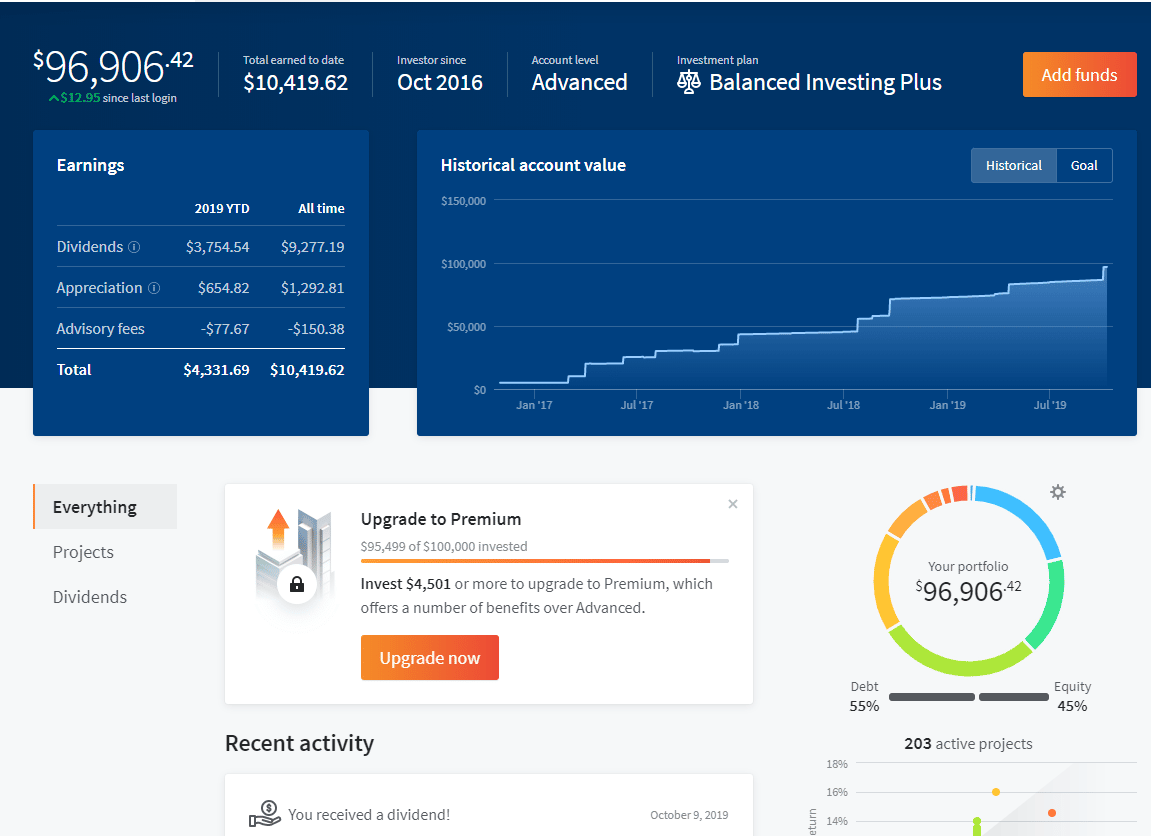Click the balance scale investment plan icon

[x=689, y=82]
